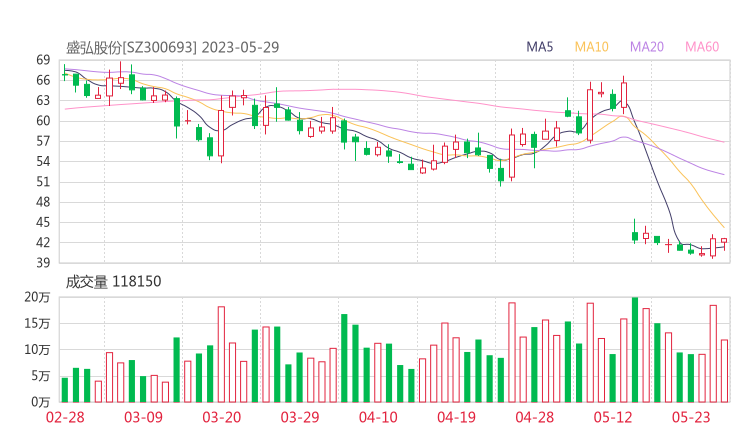Click the last red volume bar on the right
The image size is (740, 440).
coord(724,371)
